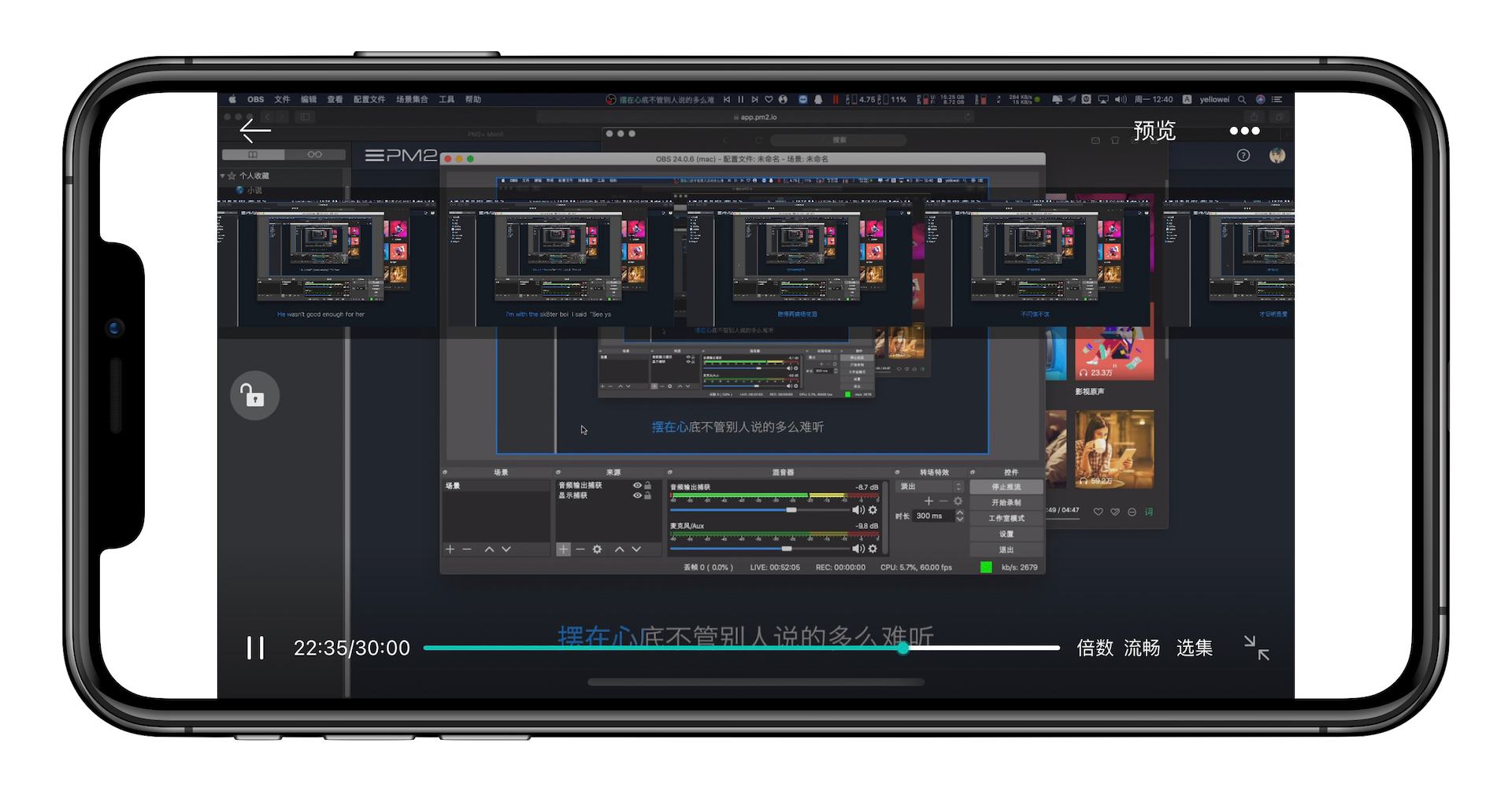The width and height of the screenshot is (1512, 791).
Task: Open the volume icon in the menu bar
Action: [x=1121, y=99]
